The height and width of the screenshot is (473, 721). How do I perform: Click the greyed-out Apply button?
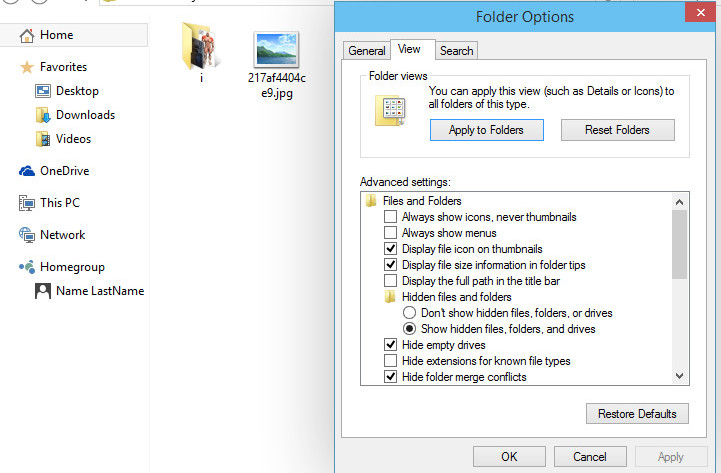[x=671, y=456]
